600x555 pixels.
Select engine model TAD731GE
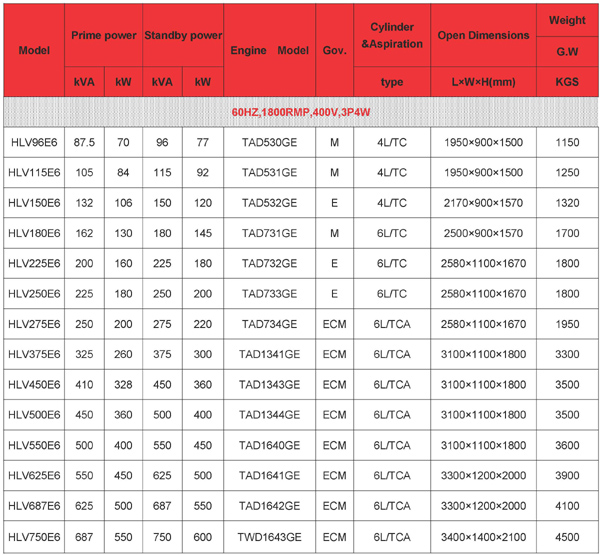[269, 233]
